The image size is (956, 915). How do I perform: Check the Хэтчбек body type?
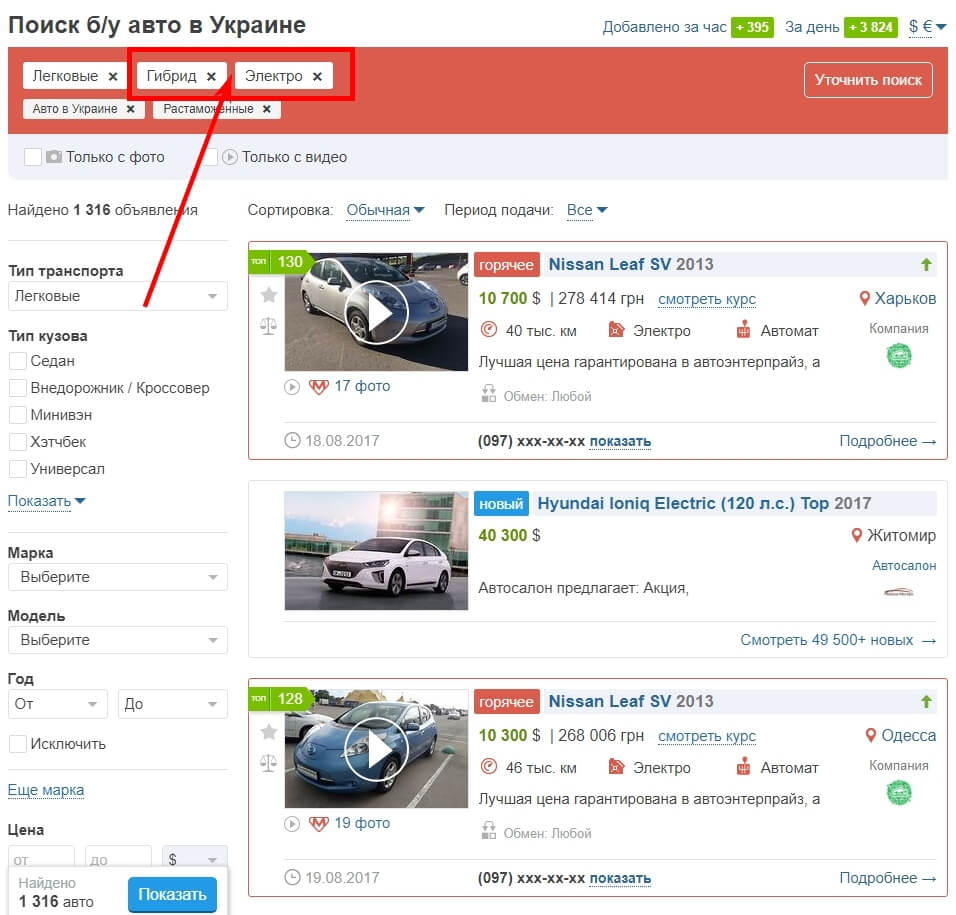pos(18,442)
